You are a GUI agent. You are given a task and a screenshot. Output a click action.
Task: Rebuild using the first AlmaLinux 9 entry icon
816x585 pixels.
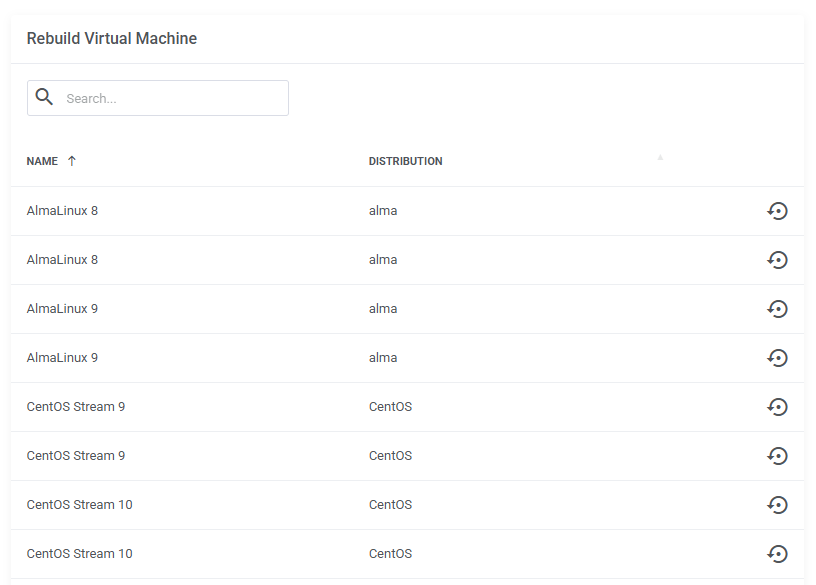(777, 309)
